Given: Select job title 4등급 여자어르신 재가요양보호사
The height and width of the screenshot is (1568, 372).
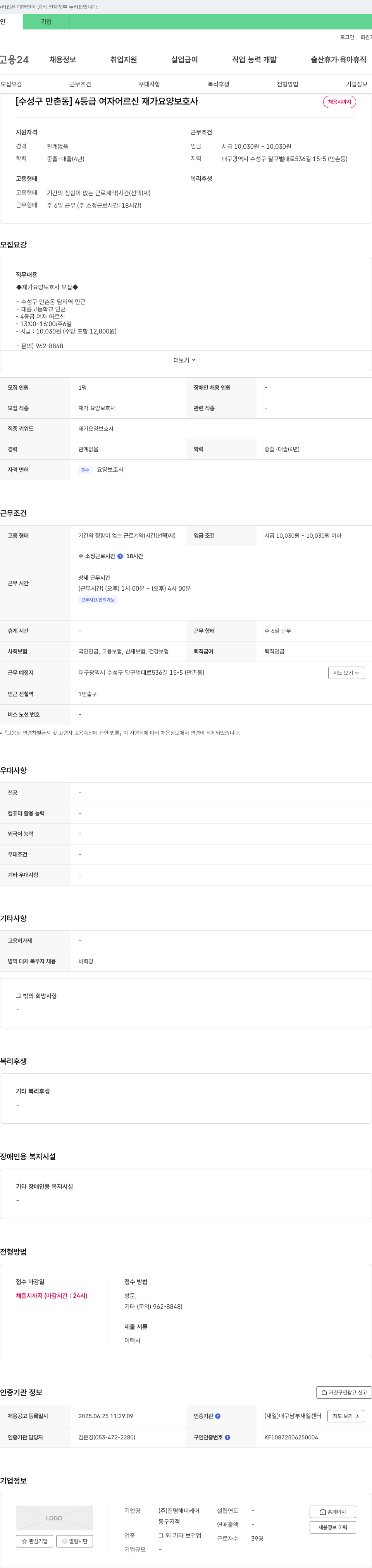Looking at the screenshot, I should point(107,101).
